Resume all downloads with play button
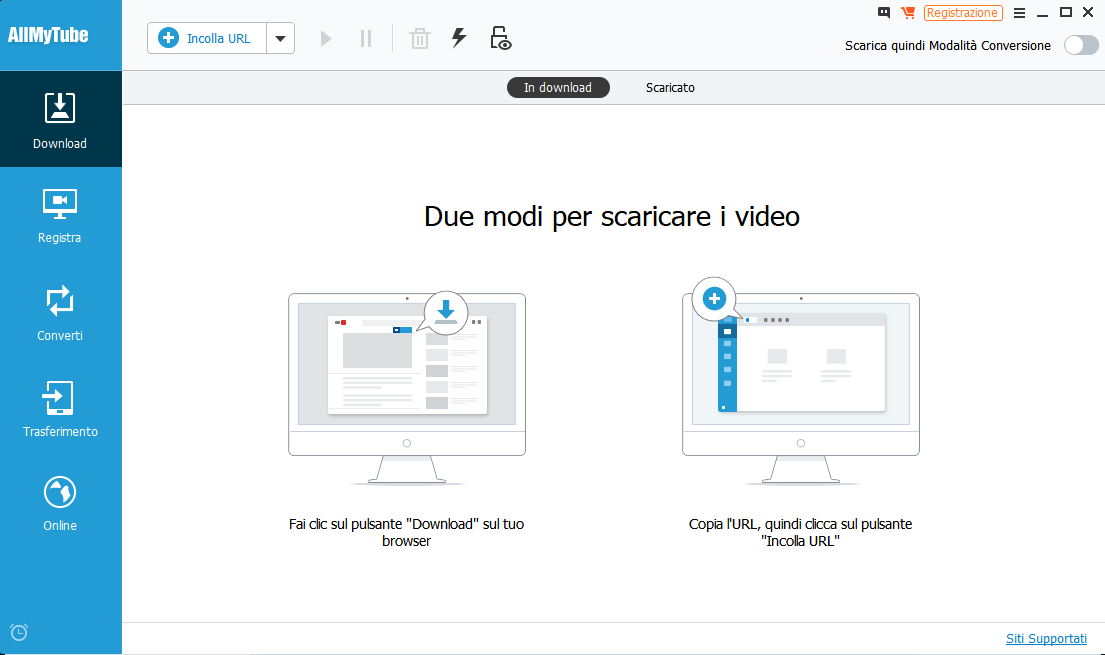This screenshot has height=655, width=1105. [x=326, y=38]
